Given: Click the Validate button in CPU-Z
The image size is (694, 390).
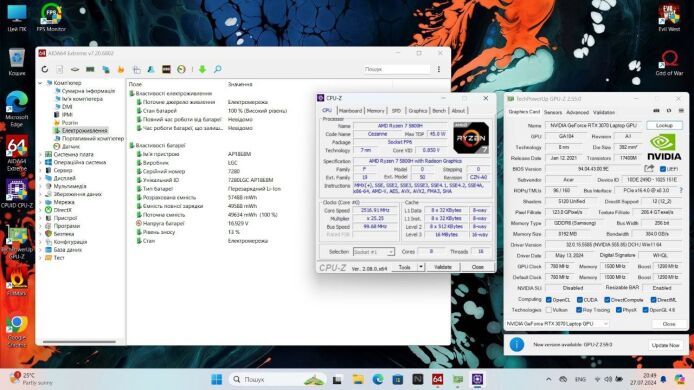Looking at the screenshot, I should tap(443, 267).
